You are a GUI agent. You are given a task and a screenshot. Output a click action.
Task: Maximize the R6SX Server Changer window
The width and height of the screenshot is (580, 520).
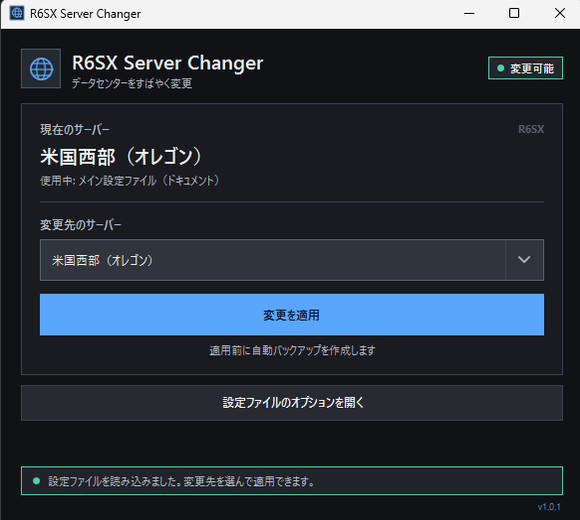click(514, 13)
